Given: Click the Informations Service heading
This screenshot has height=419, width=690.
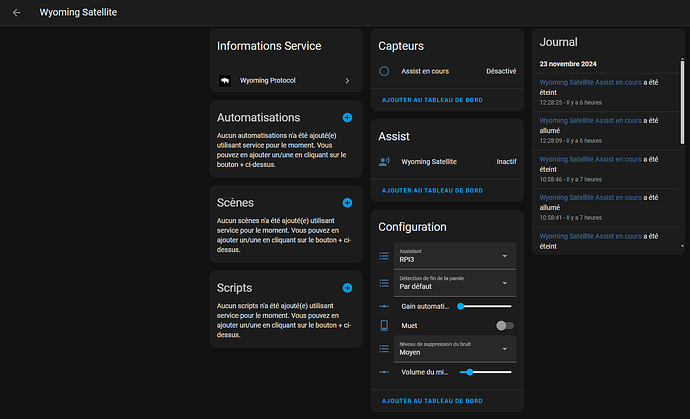Looking at the screenshot, I should tap(269, 46).
